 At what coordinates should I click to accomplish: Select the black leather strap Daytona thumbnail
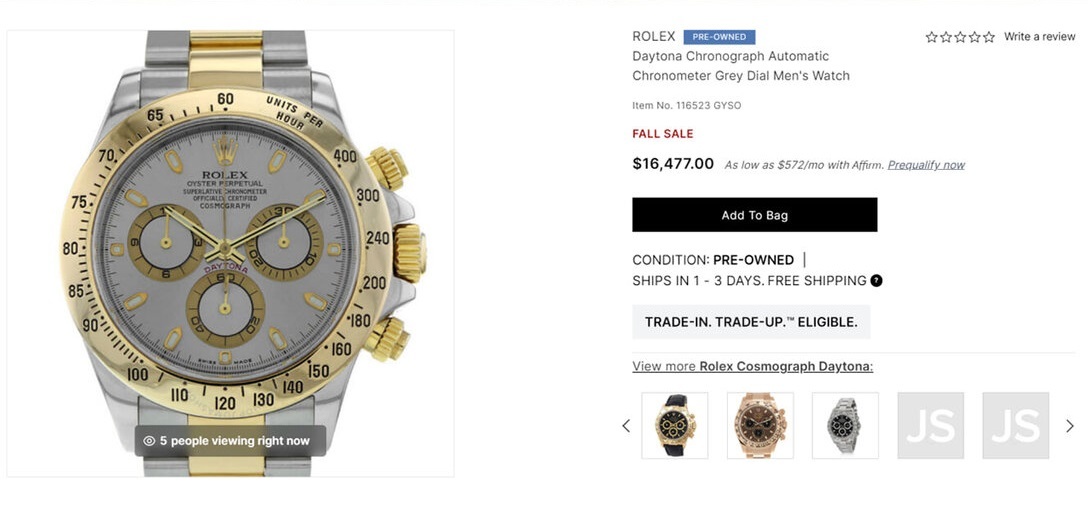(674, 426)
